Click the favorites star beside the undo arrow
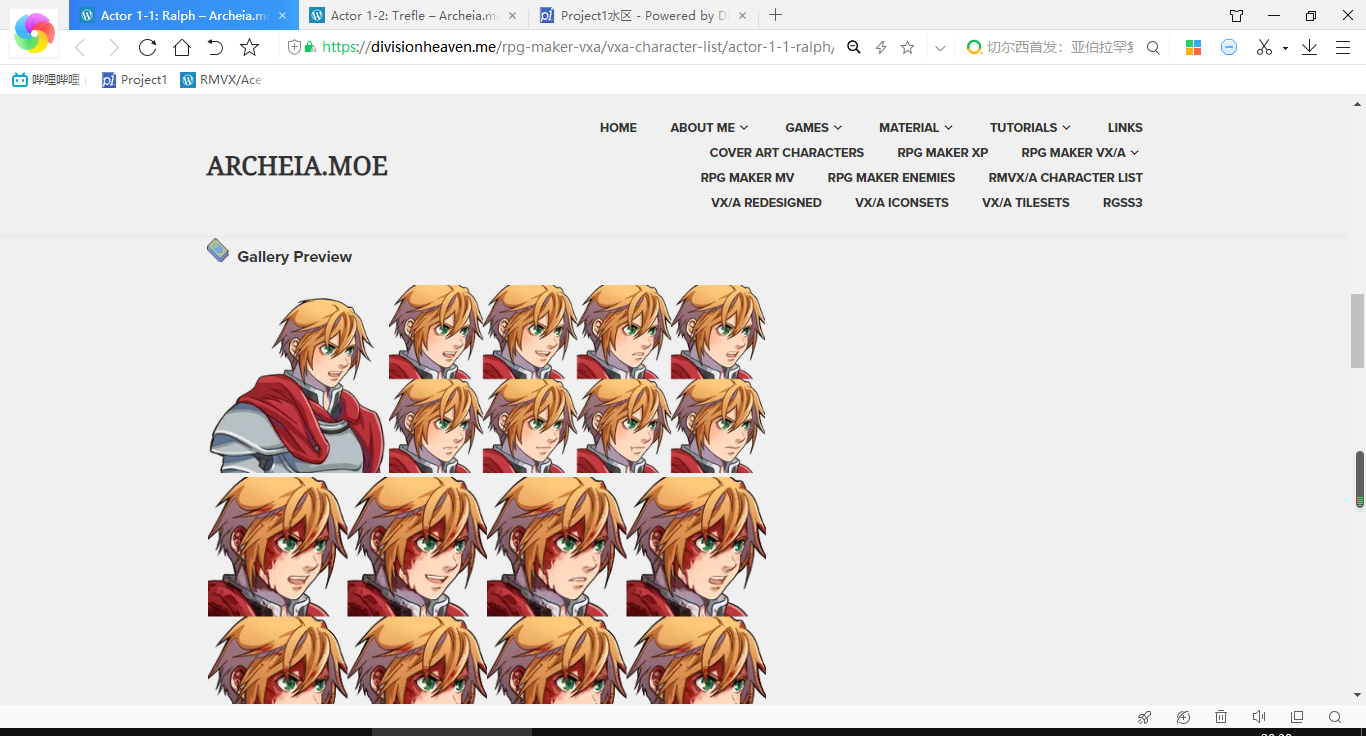The image size is (1366, 736). 250,47
